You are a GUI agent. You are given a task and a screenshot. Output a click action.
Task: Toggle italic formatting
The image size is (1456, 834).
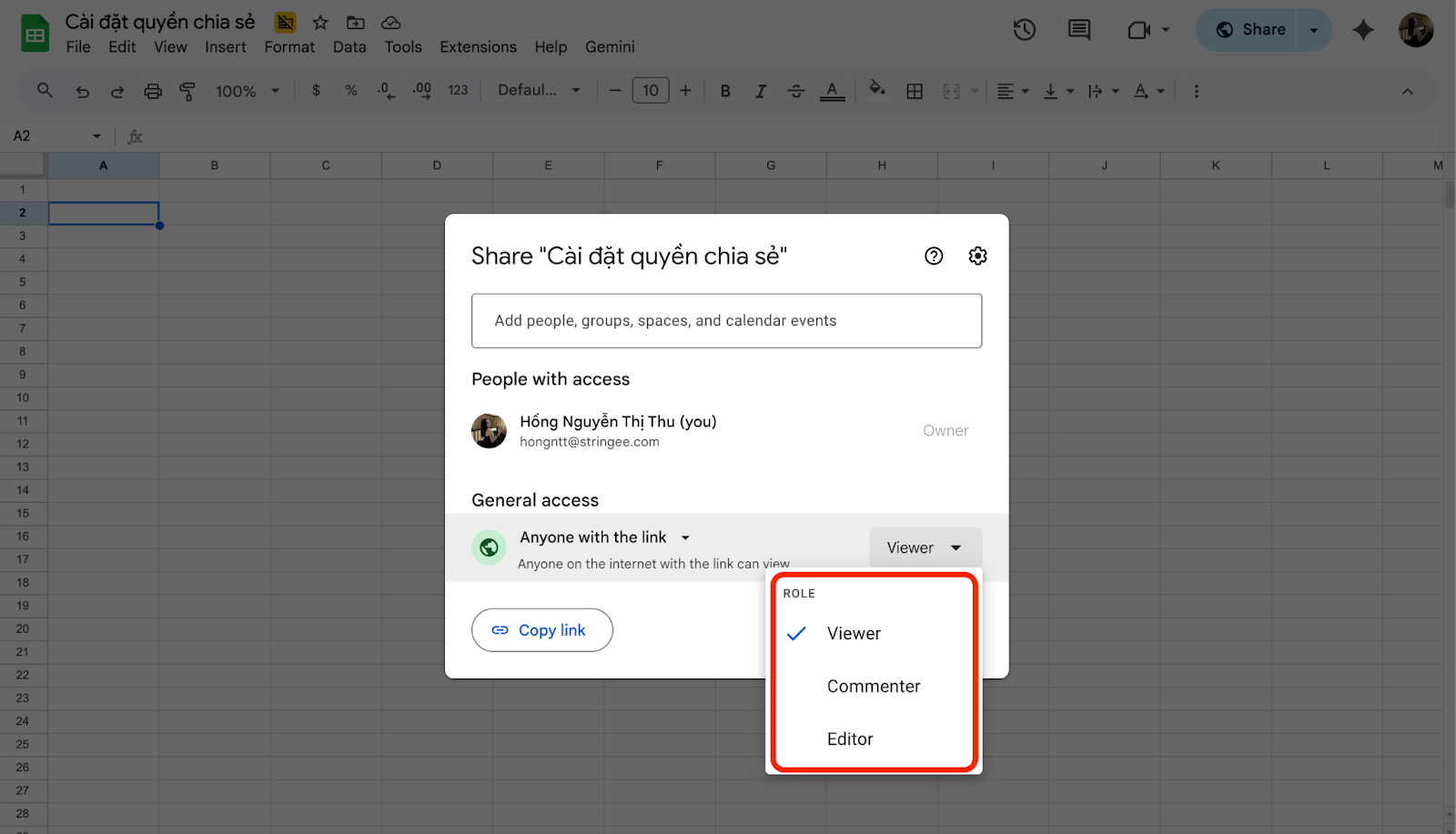click(x=760, y=91)
